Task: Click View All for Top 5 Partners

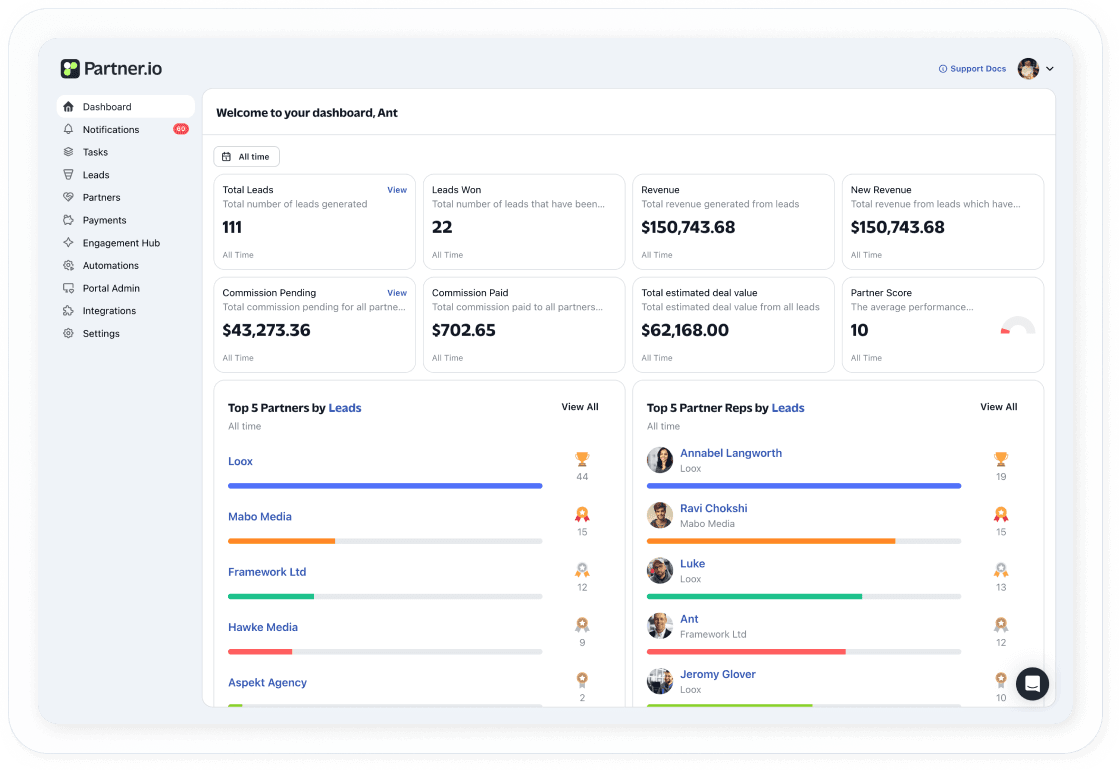Action: pyautogui.click(x=579, y=407)
